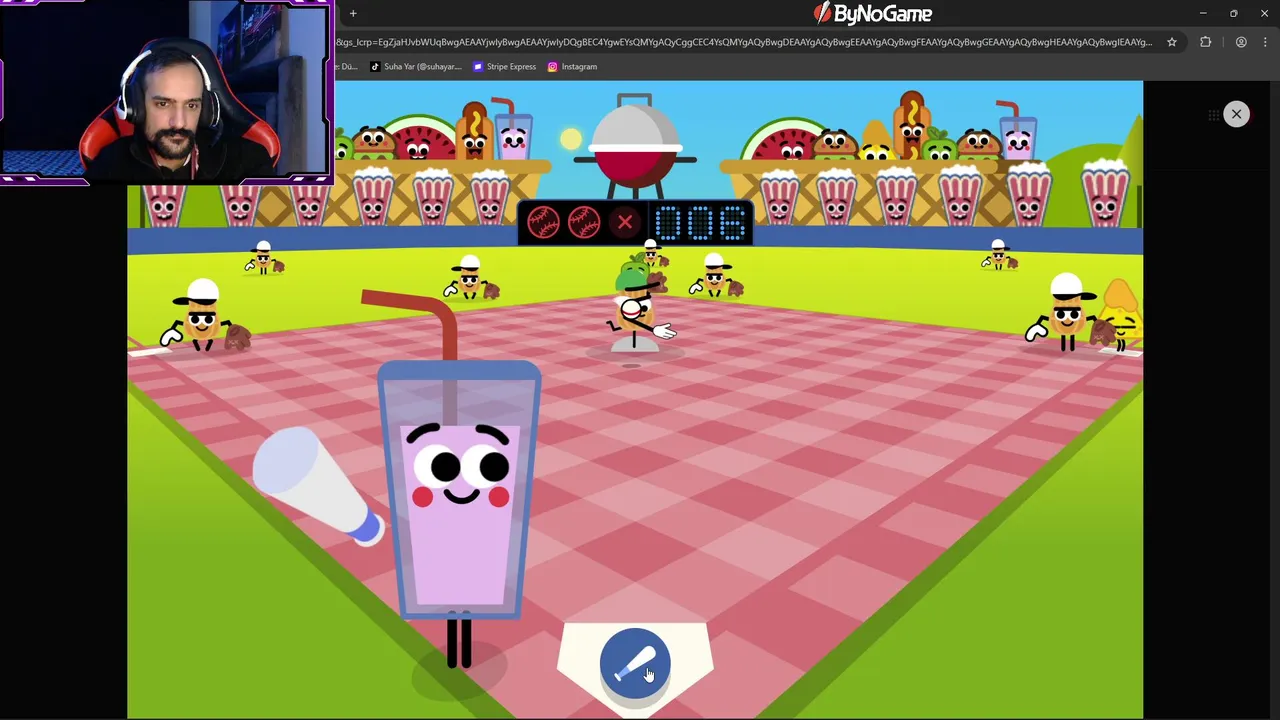Bookmark this page with the star
The image size is (1280, 720).
(1172, 42)
